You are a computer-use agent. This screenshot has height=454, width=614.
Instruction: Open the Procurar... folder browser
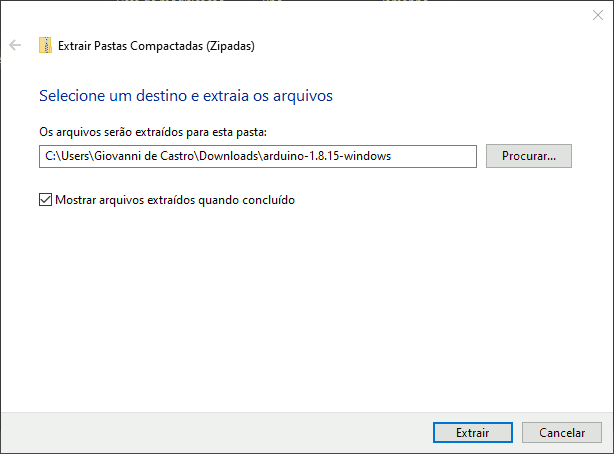[x=529, y=156]
